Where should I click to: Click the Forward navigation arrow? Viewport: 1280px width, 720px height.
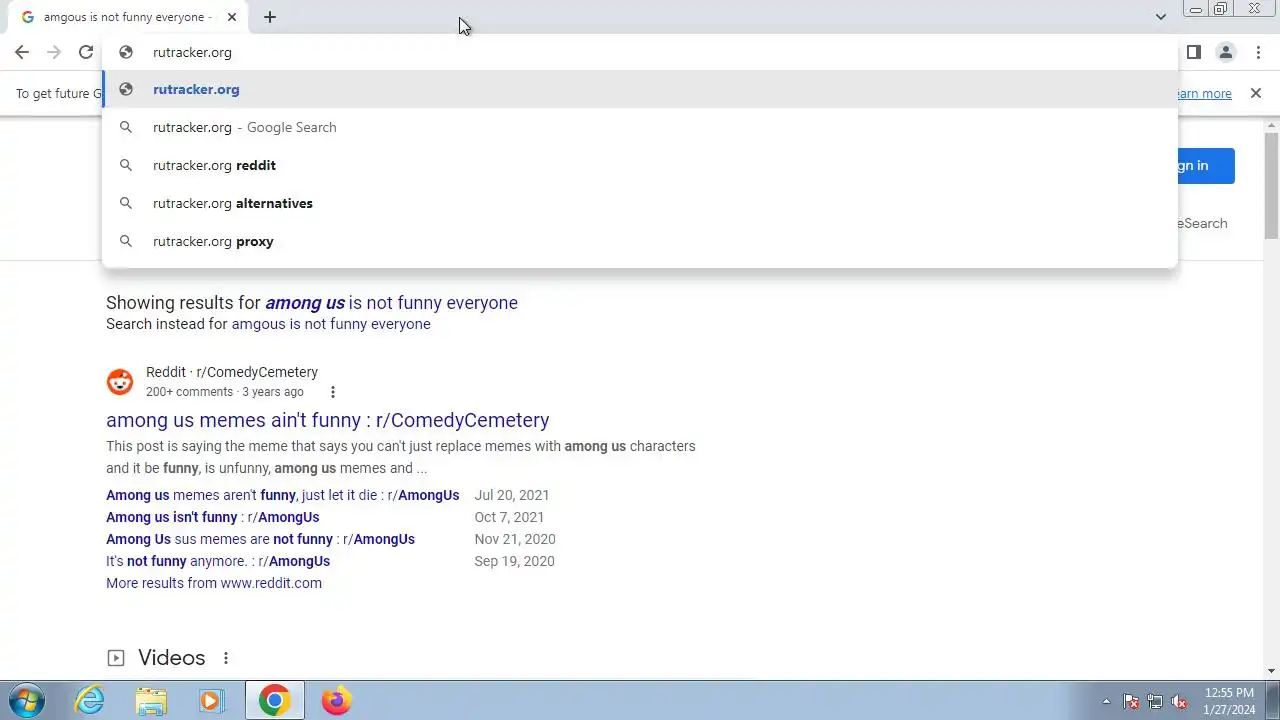(54, 52)
